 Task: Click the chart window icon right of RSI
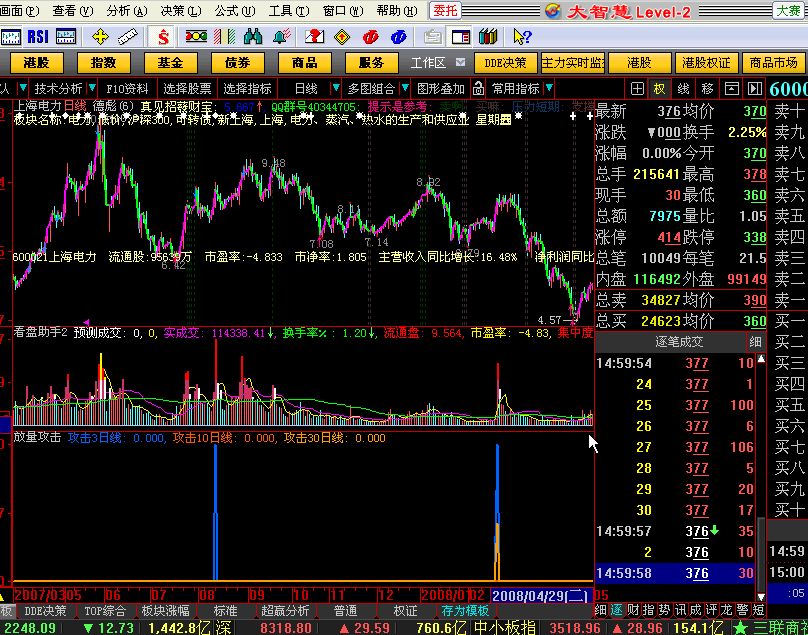[x=65, y=37]
